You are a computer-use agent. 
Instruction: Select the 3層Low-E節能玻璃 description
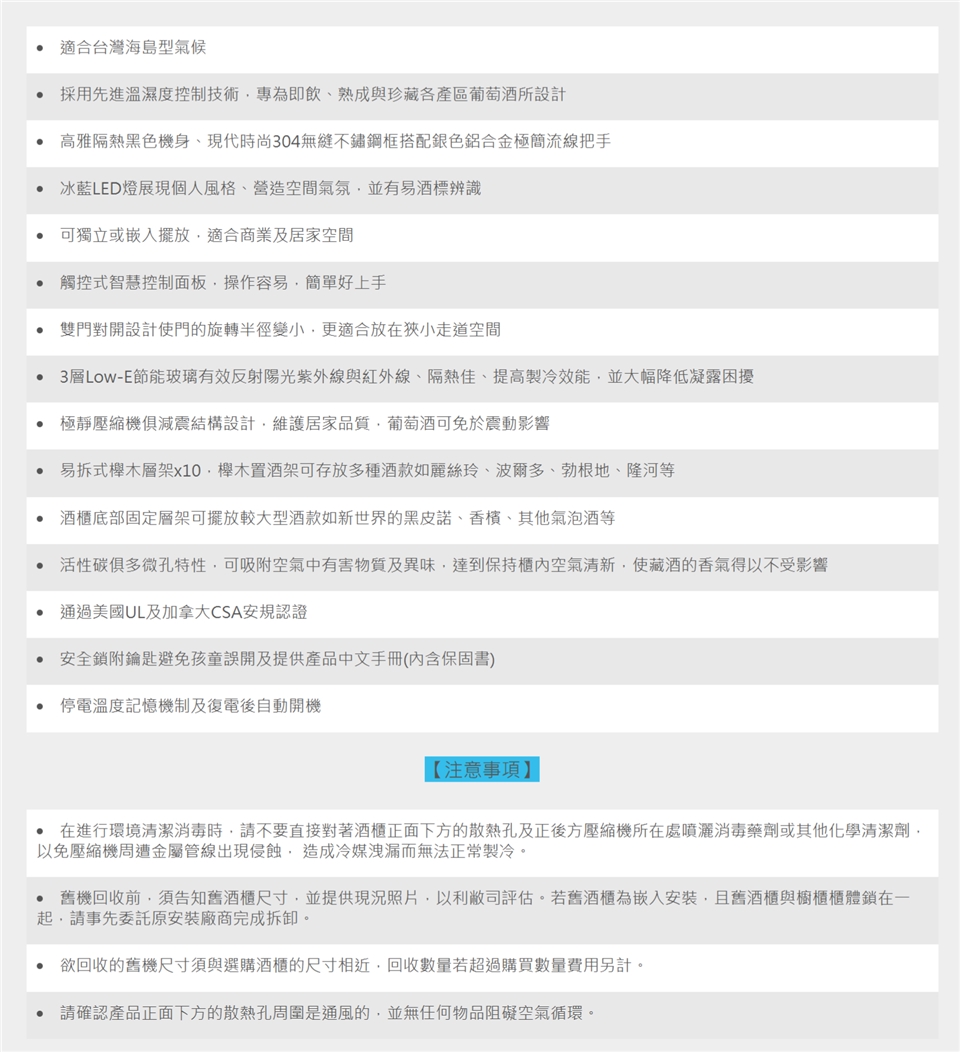[406, 377]
